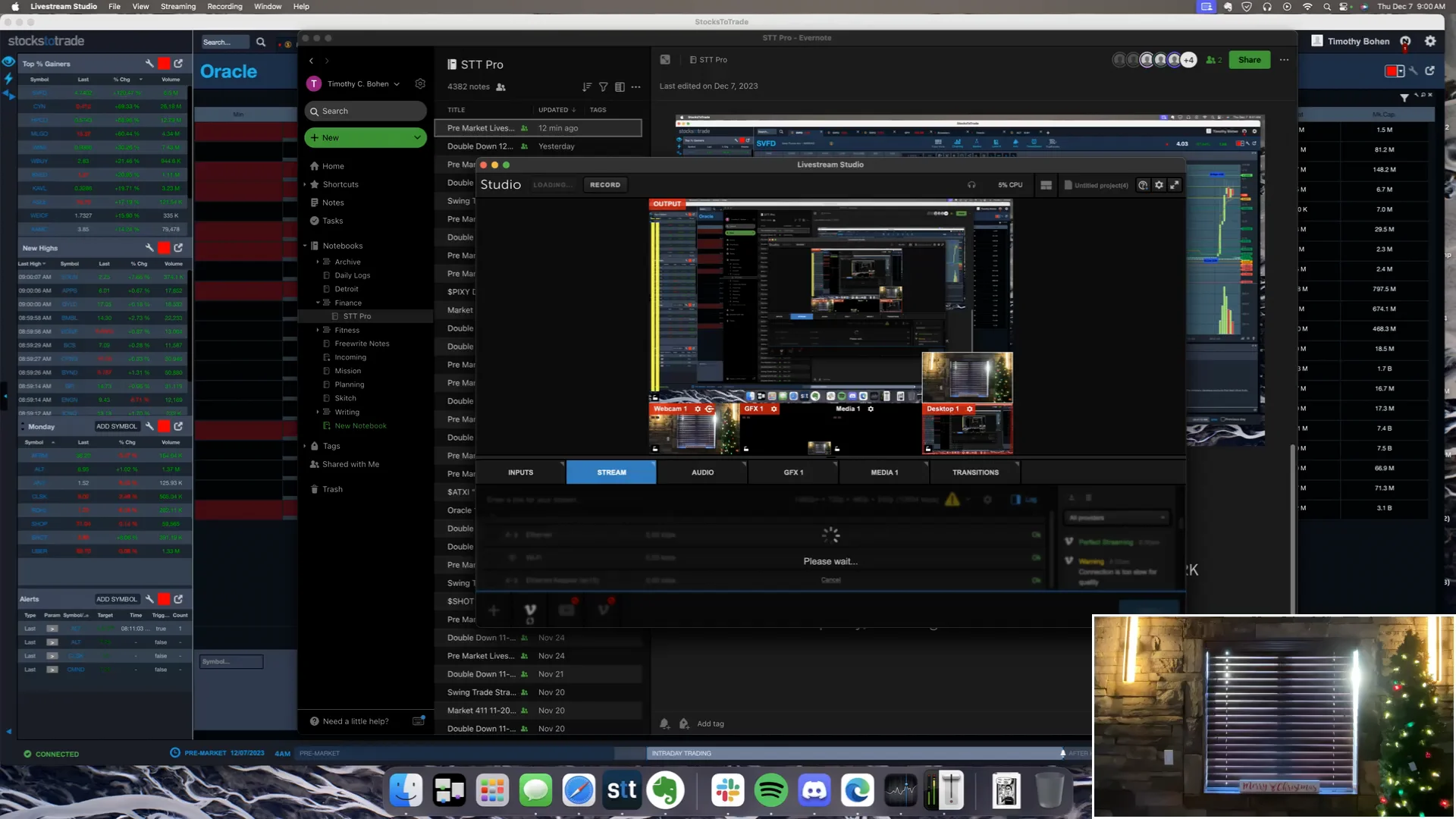Switch to the AUDIO tab in Livestream Studio

pos(701,472)
